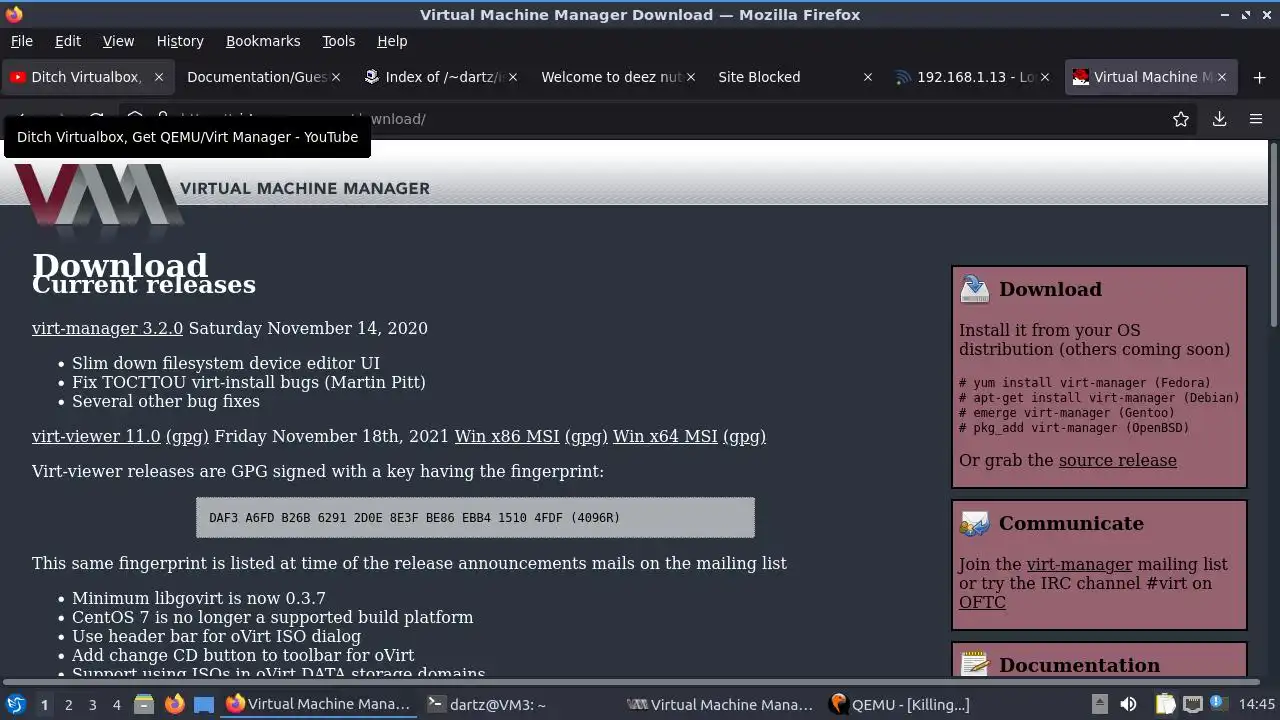Click the Communicate box people icon

[974, 523]
